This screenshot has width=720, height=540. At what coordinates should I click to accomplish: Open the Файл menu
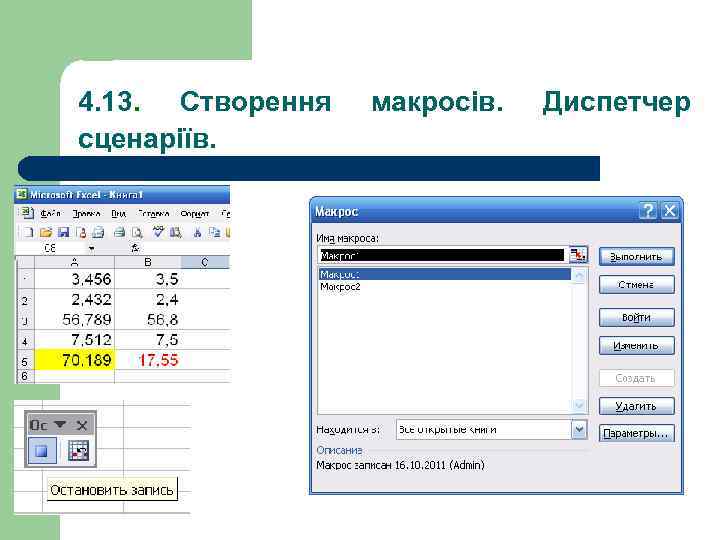pyautogui.click(x=50, y=214)
